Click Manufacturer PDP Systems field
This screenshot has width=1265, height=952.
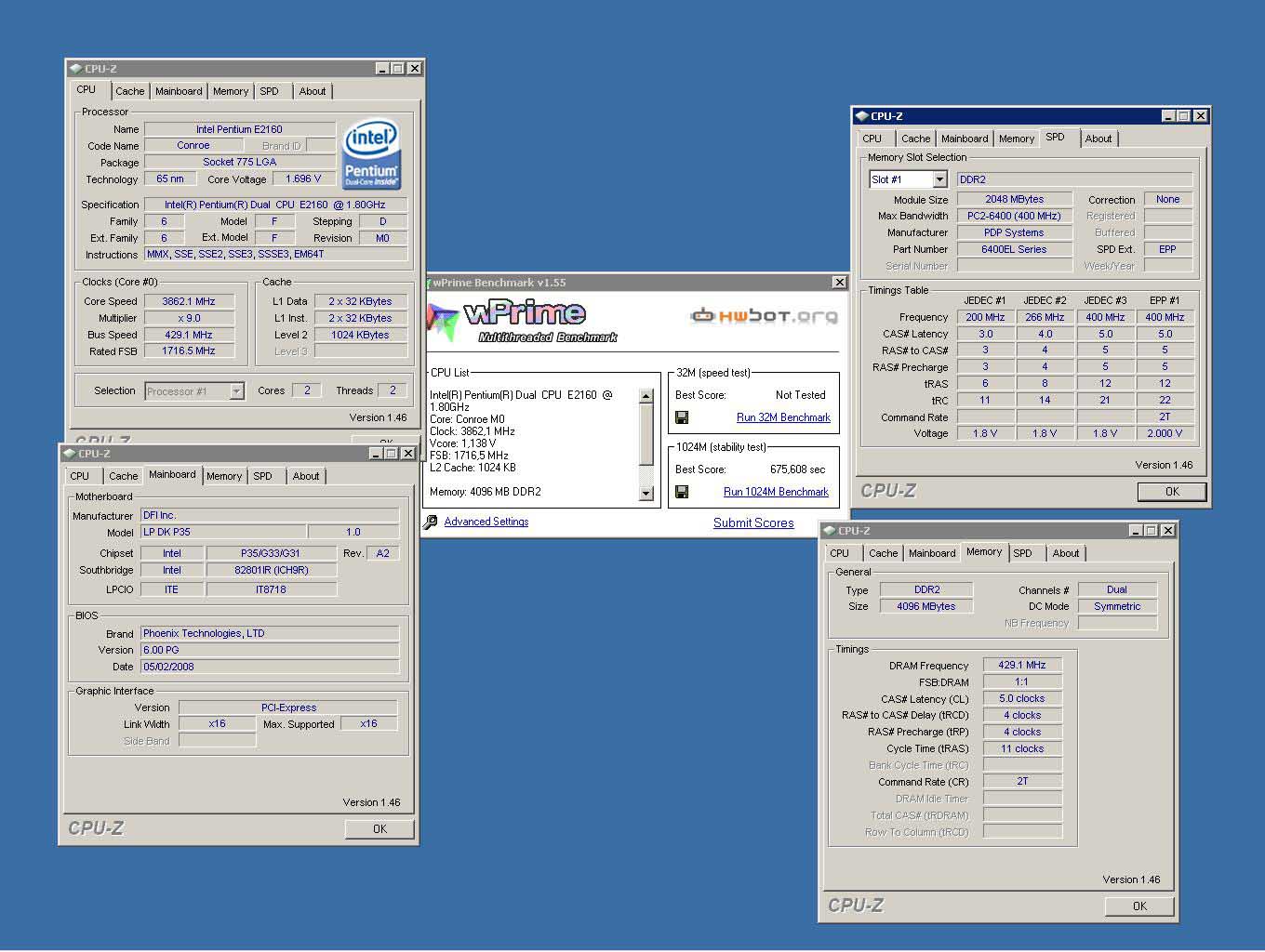point(1014,232)
